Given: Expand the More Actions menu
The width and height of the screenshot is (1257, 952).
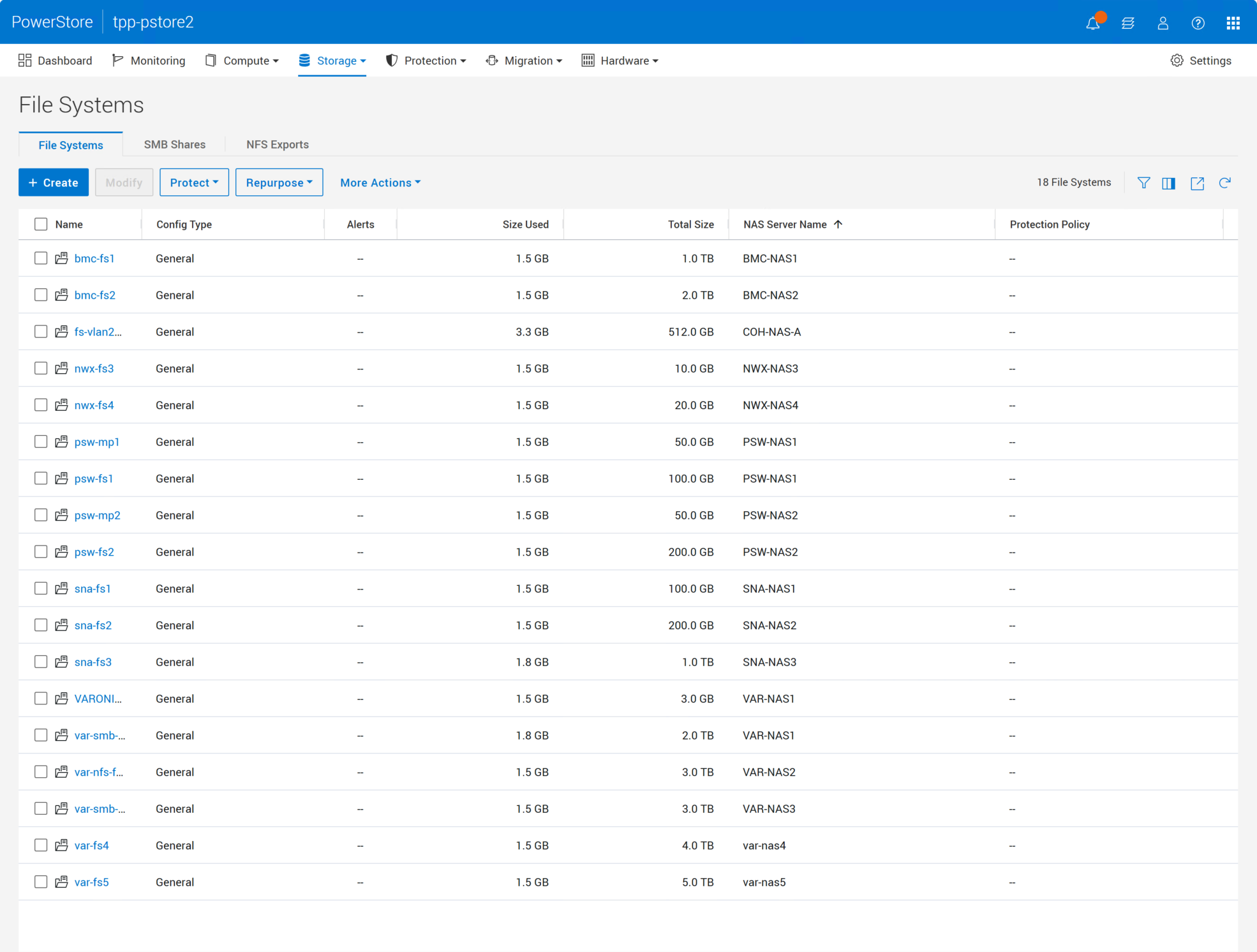Looking at the screenshot, I should (380, 182).
